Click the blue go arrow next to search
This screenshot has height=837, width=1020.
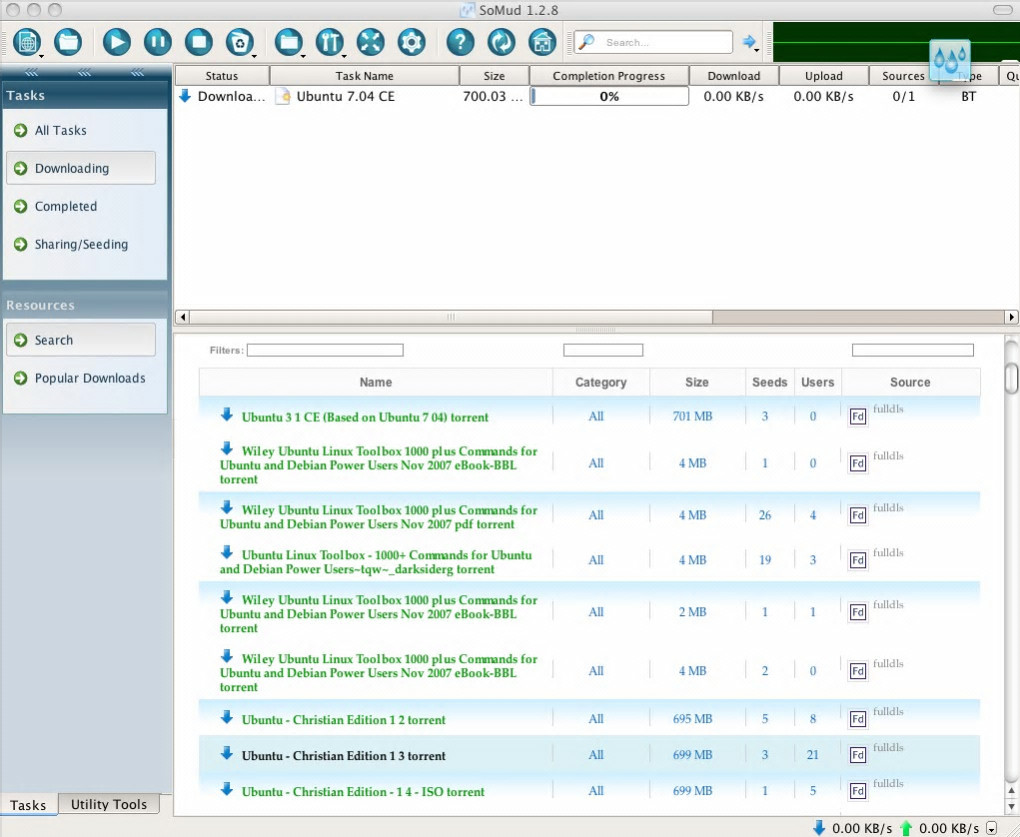pos(749,42)
